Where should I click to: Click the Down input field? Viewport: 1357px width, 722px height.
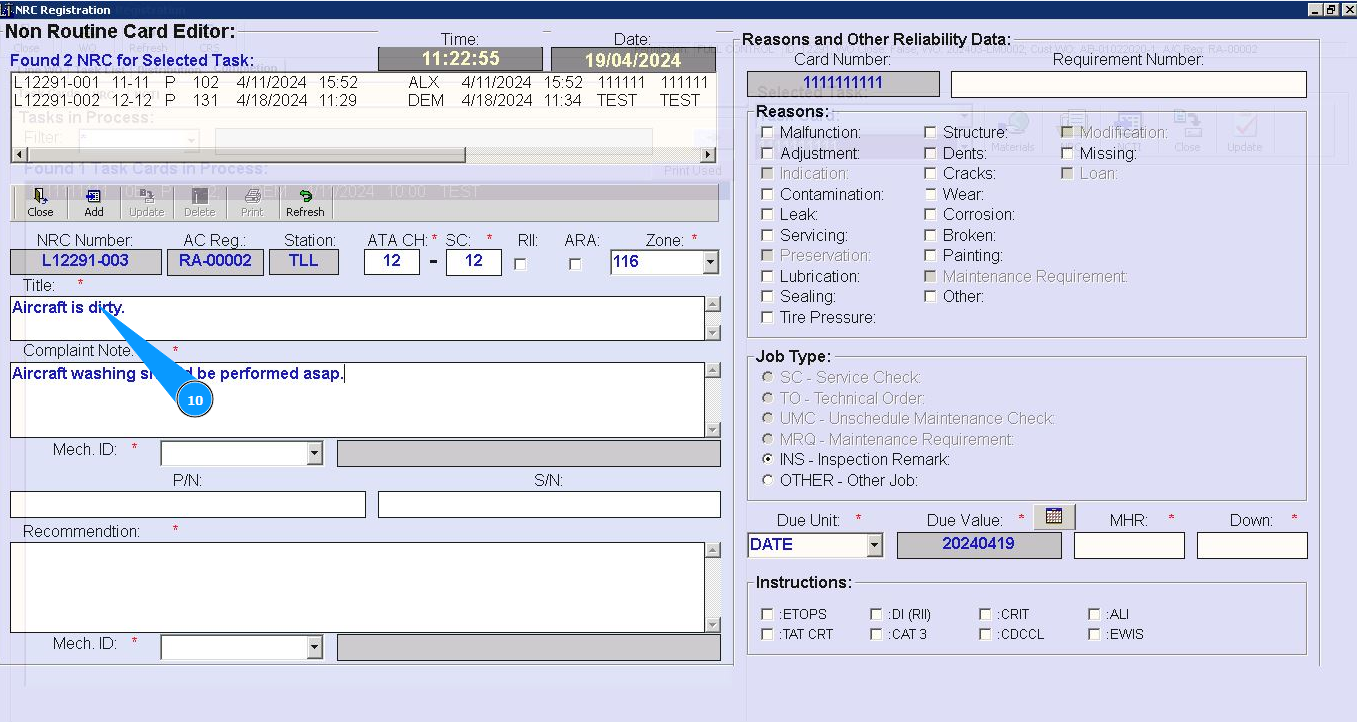coord(1252,545)
